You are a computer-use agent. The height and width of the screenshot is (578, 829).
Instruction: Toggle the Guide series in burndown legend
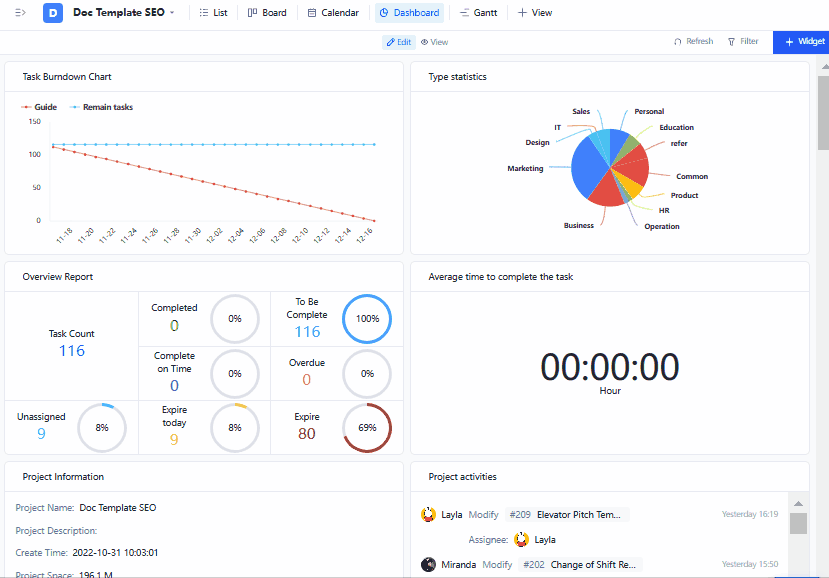click(40, 107)
